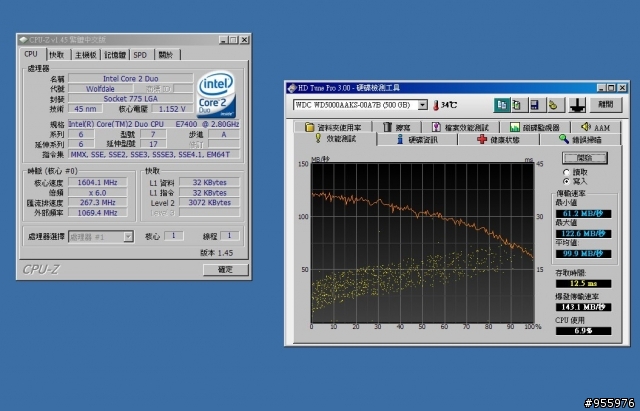Click copy-info-to-clipboard icon in HD Tune toolbar
Viewport: 640px width, 411px height.
502,105
